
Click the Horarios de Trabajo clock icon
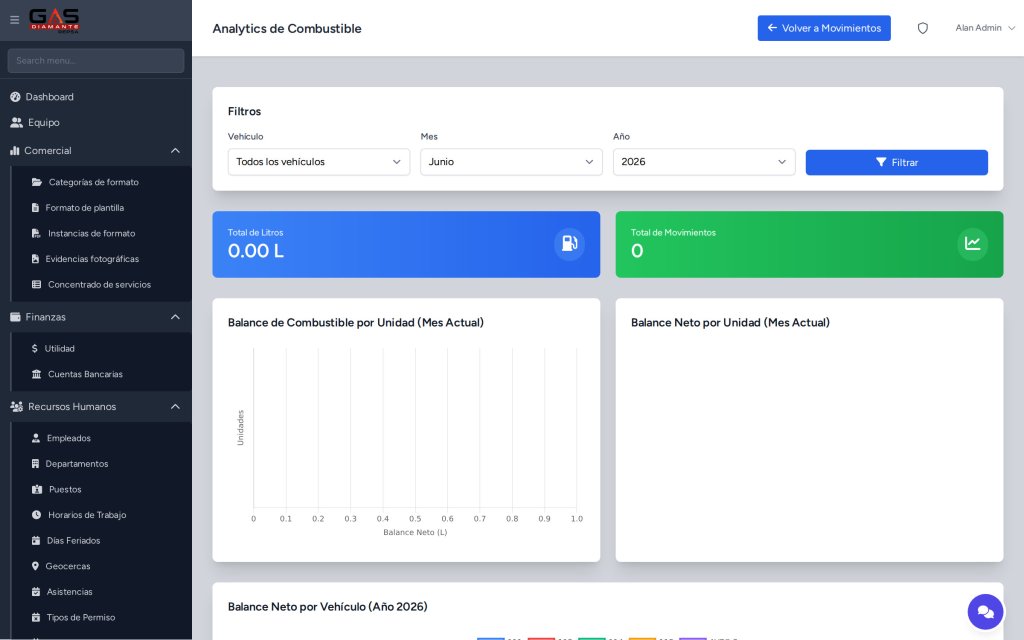pyautogui.click(x=36, y=515)
